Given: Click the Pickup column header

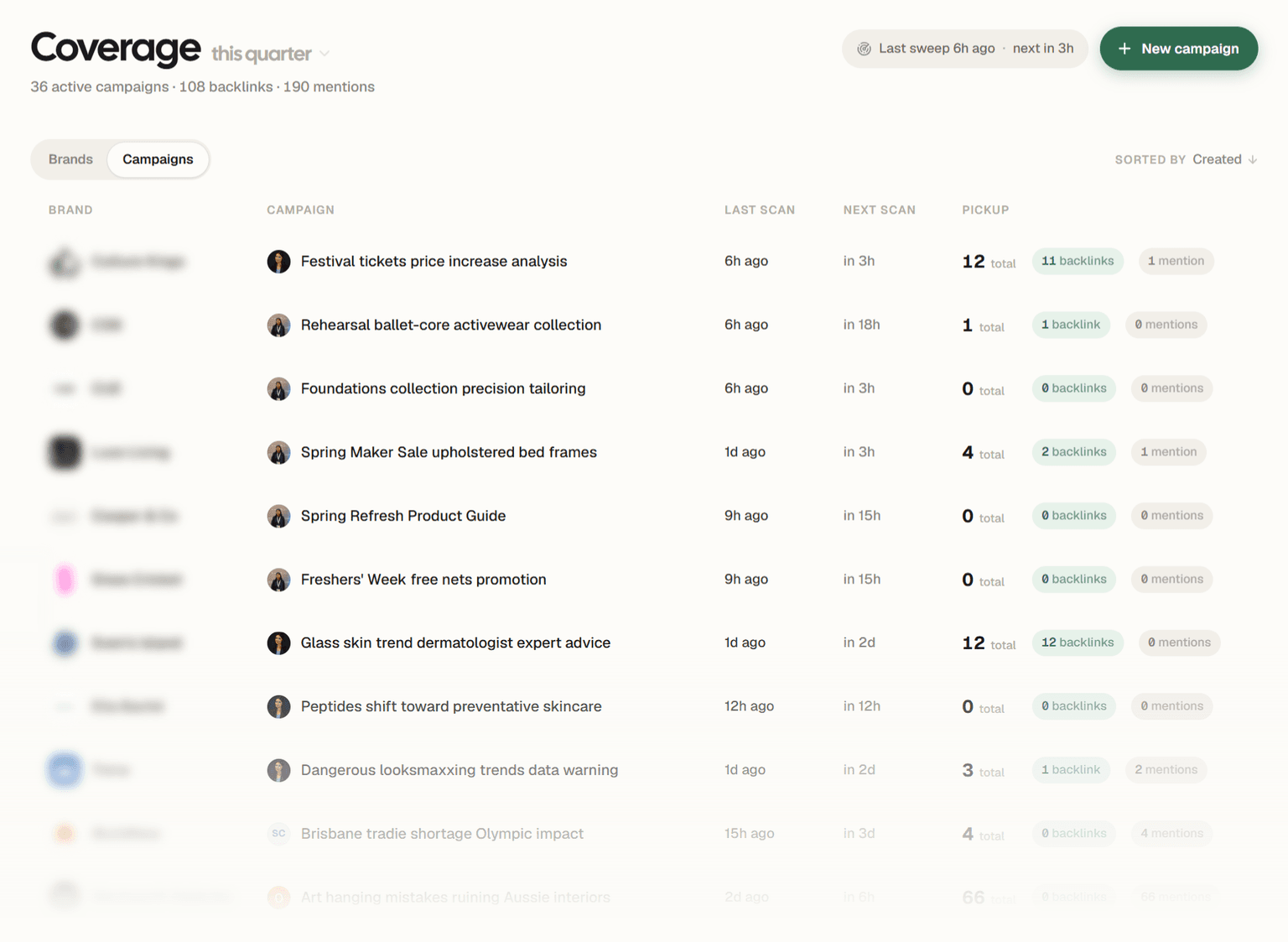Looking at the screenshot, I should coord(985,211).
